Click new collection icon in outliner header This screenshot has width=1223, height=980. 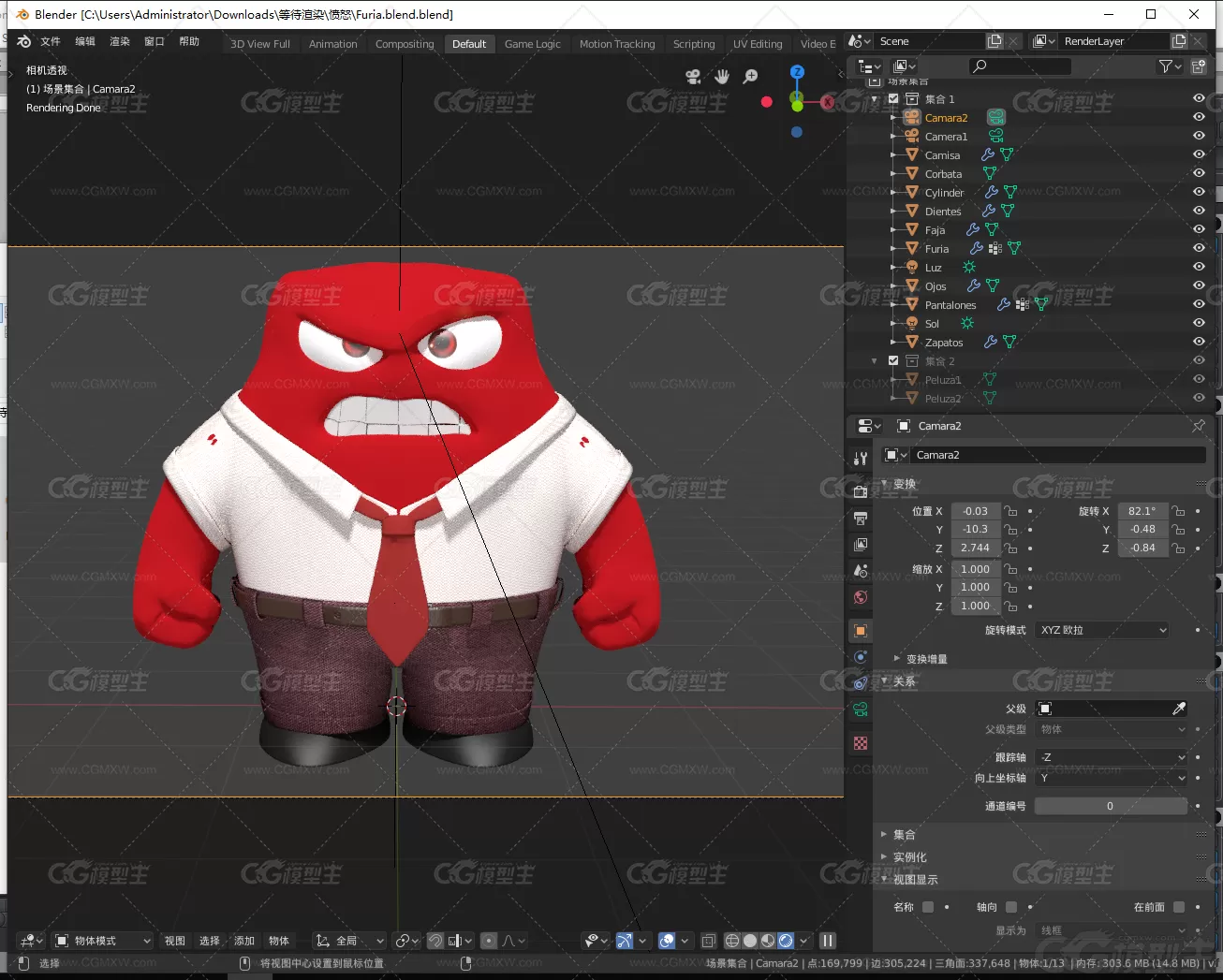tap(1199, 66)
